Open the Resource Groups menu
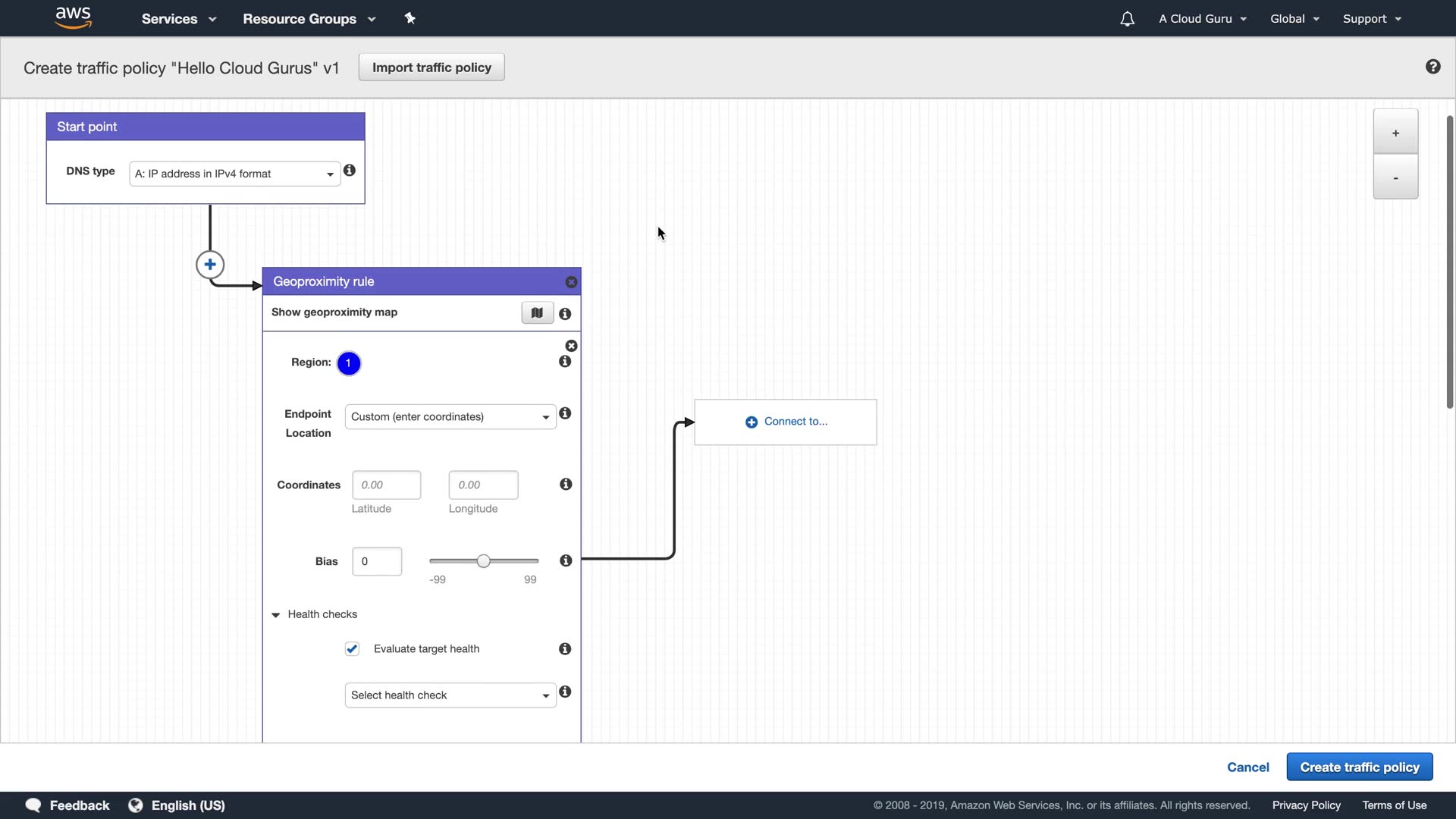The width and height of the screenshot is (1456, 819). pyautogui.click(x=309, y=19)
